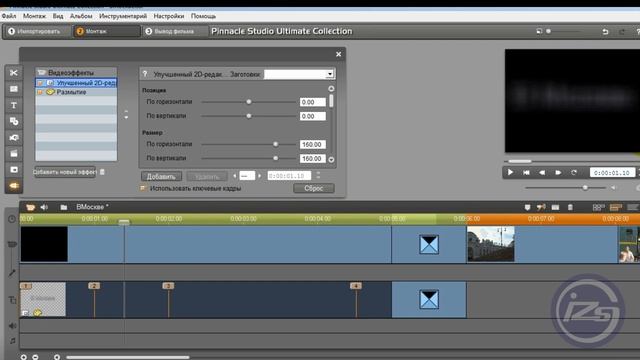Go to next keyframe arrow

coord(260,176)
